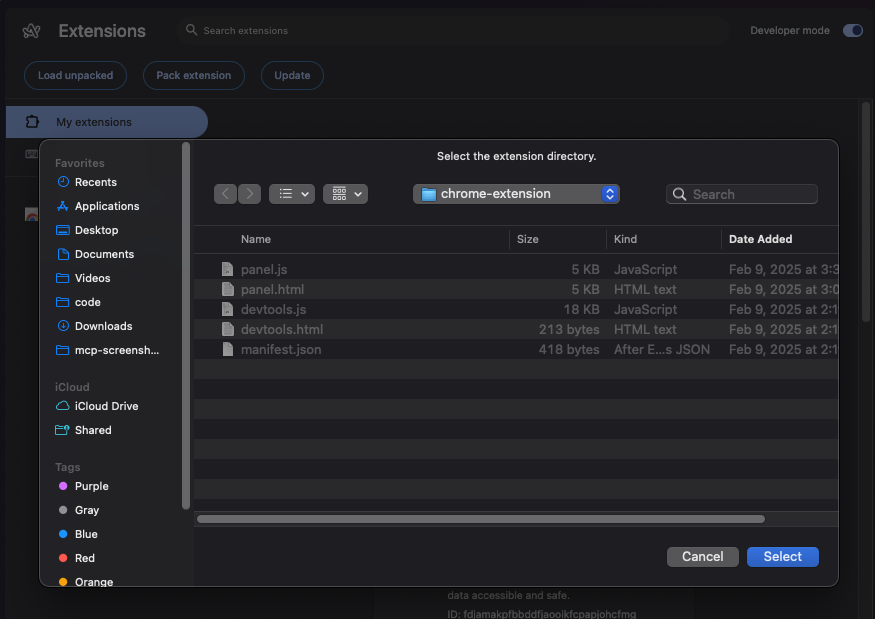The image size is (875, 619).
Task: Open the grid view options dropdown
Action: (x=345, y=193)
